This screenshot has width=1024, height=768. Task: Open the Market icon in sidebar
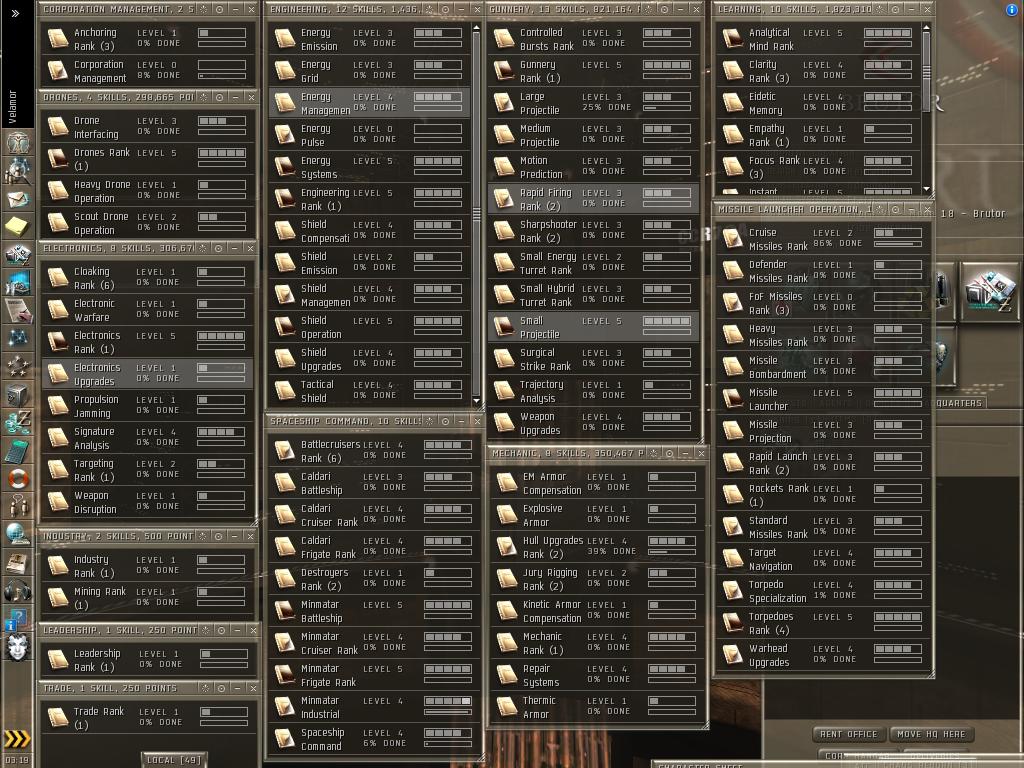coord(18,282)
